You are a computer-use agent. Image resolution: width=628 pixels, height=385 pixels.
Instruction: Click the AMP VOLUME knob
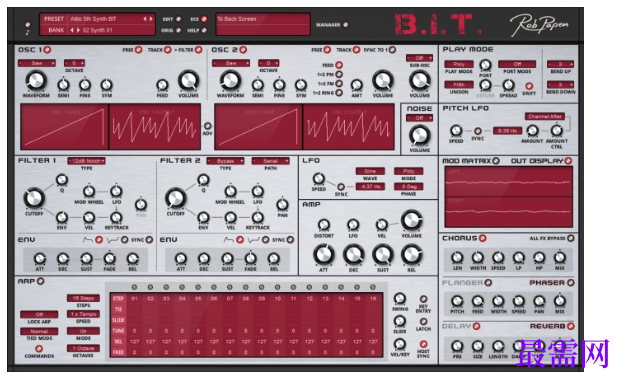pyautogui.click(x=411, y=220)
